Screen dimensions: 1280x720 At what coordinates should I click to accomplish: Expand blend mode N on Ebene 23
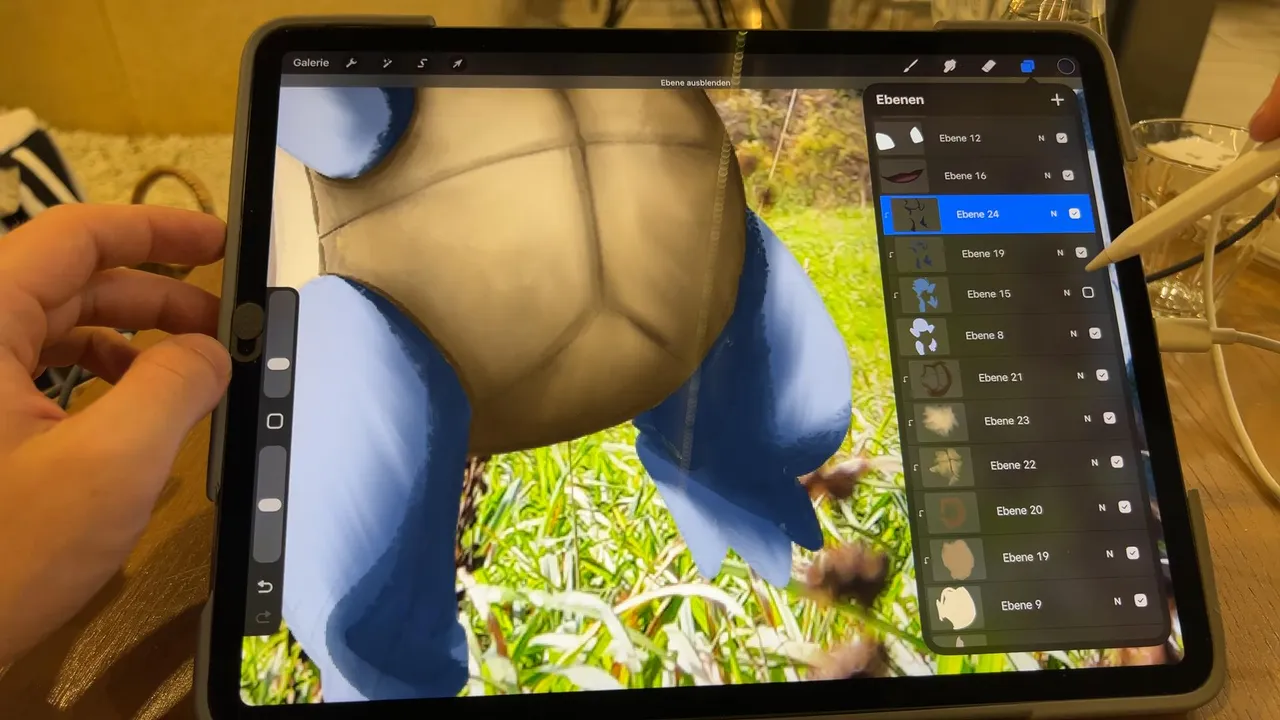coord(1087,419)
